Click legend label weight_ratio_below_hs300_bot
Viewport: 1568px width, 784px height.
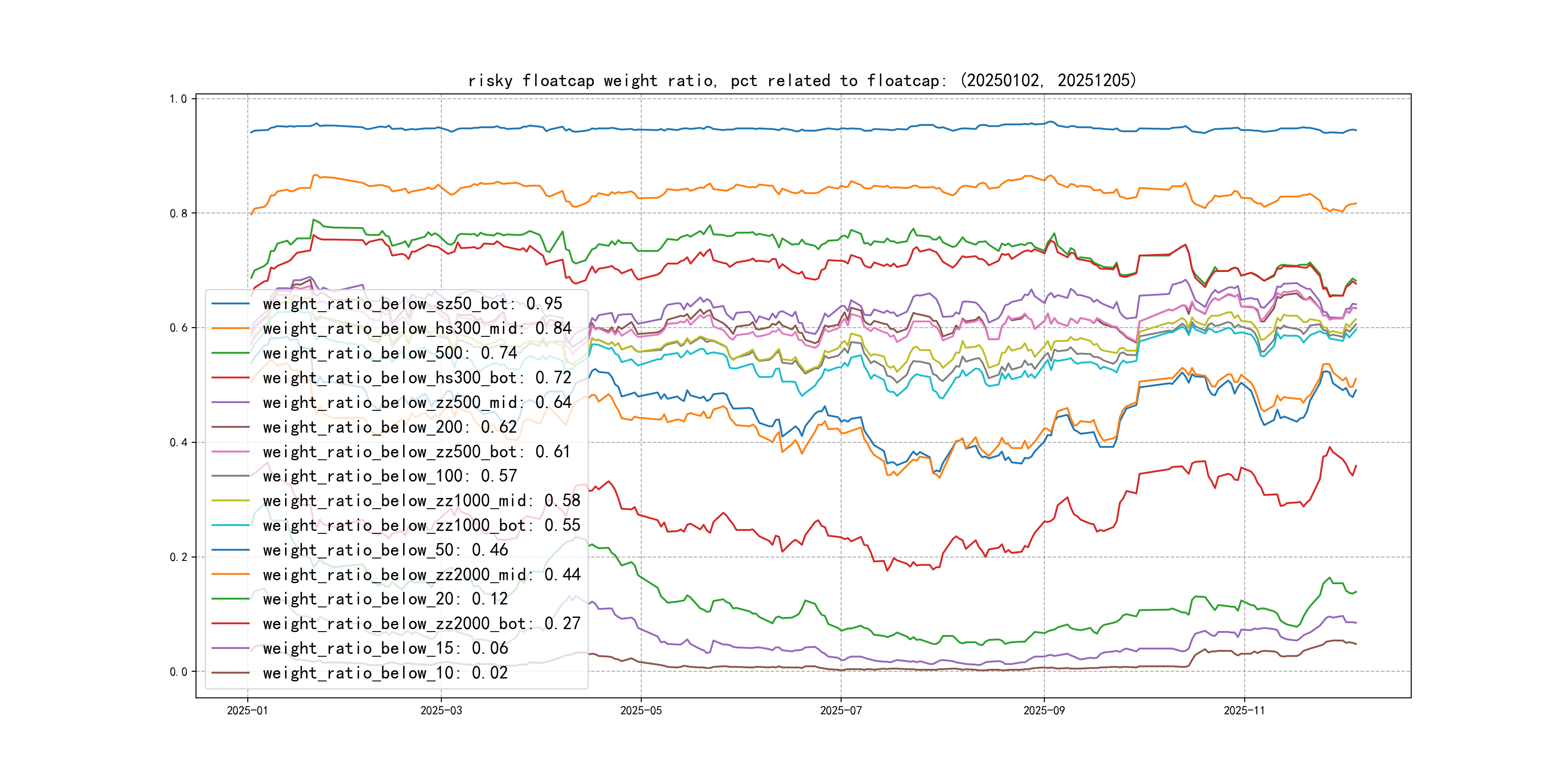[x=417, y=378]
